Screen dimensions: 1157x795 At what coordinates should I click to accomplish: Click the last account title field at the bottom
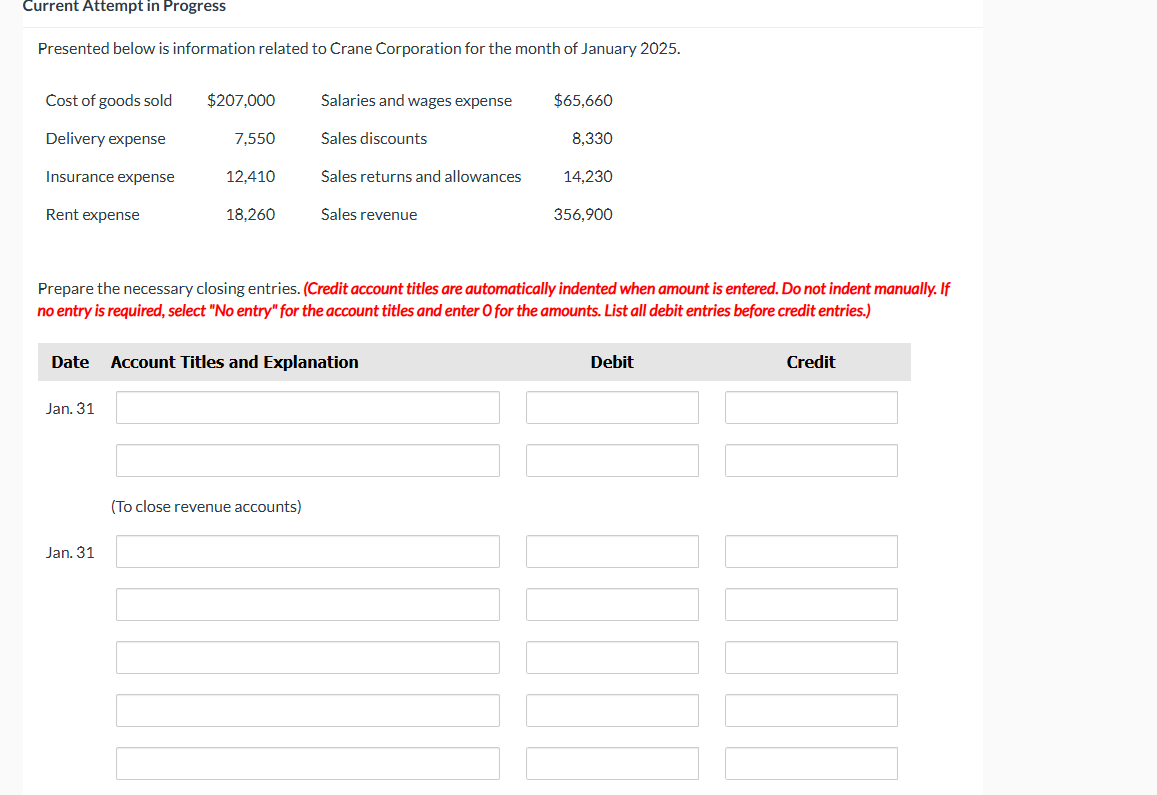[307, 763]
